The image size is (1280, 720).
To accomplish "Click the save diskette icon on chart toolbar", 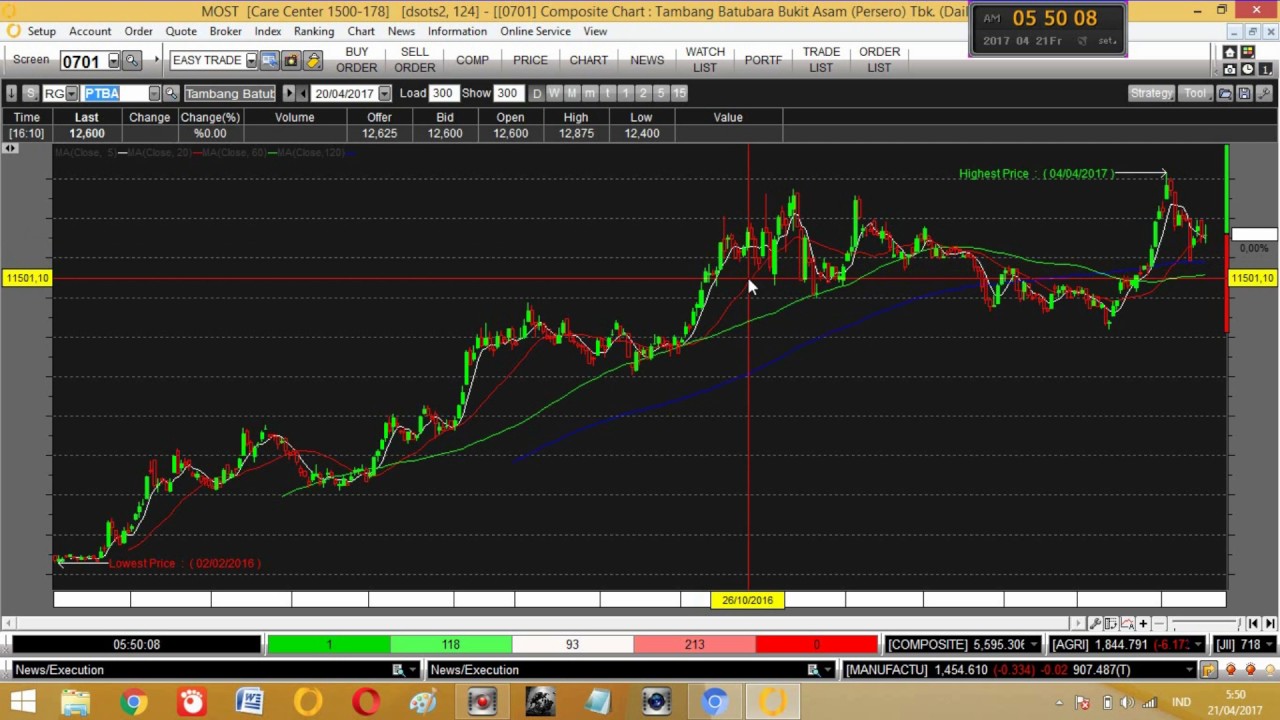I will point(1244,93).
